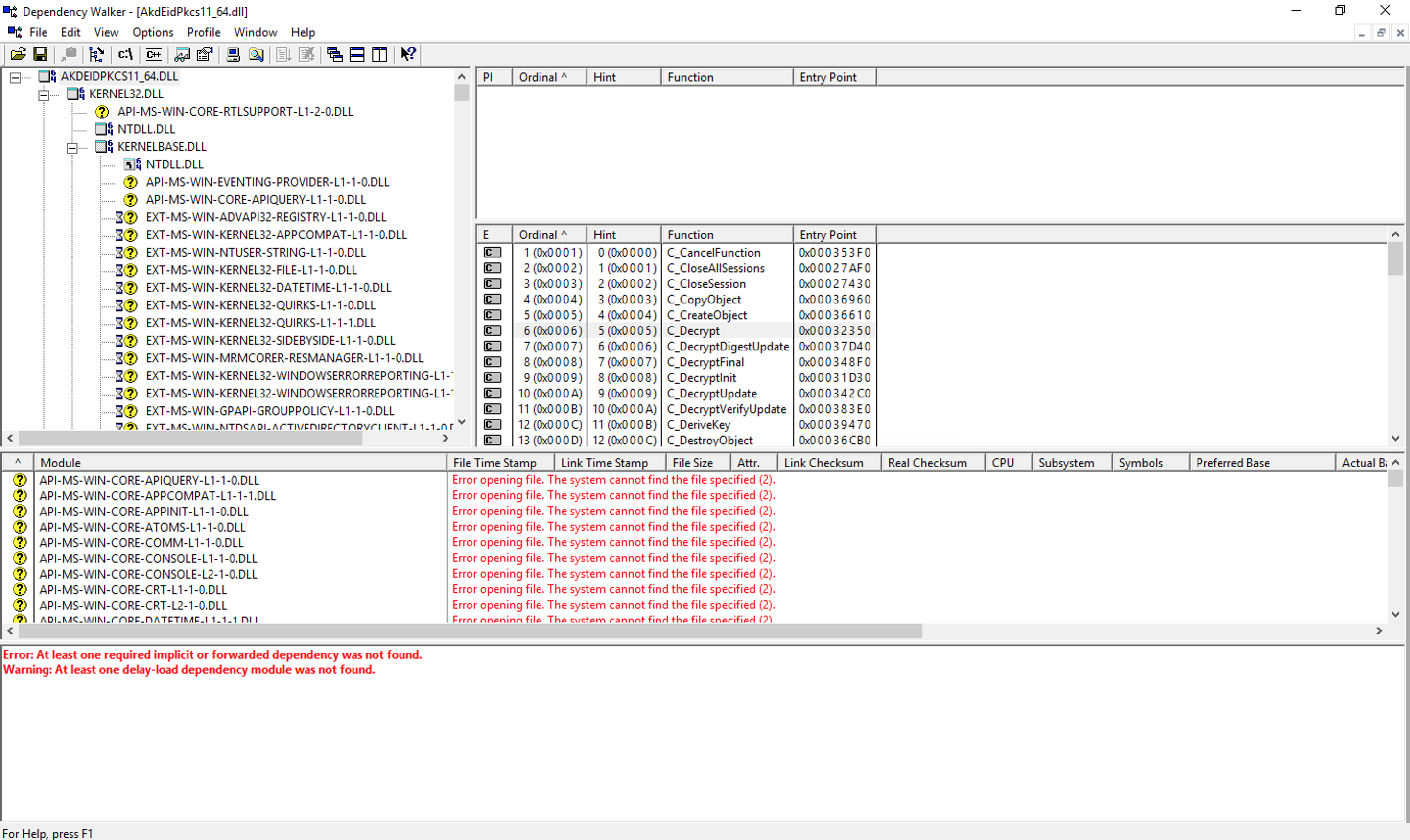Screen dimensions: 1410x840
Task: Collapse the KERNEL32.DLL tree node
Action: pos(44,94)
